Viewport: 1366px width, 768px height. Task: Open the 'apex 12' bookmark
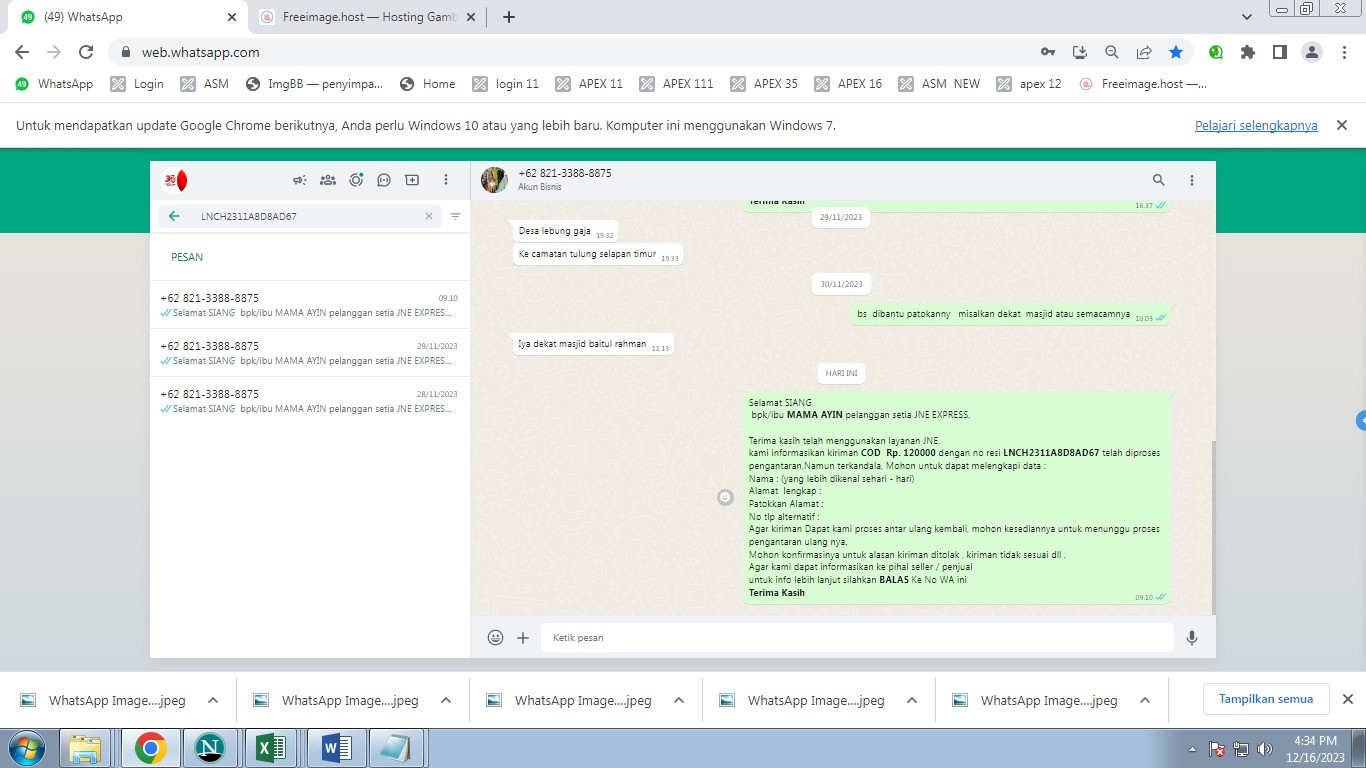click(x=1029, y=84)
